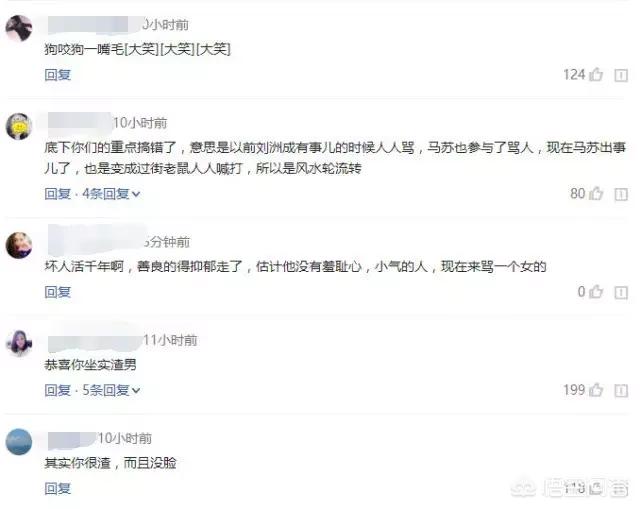640x509 pixels.
Task: Report the 坏人活千年 comment
Action: [x=621, y=293]
